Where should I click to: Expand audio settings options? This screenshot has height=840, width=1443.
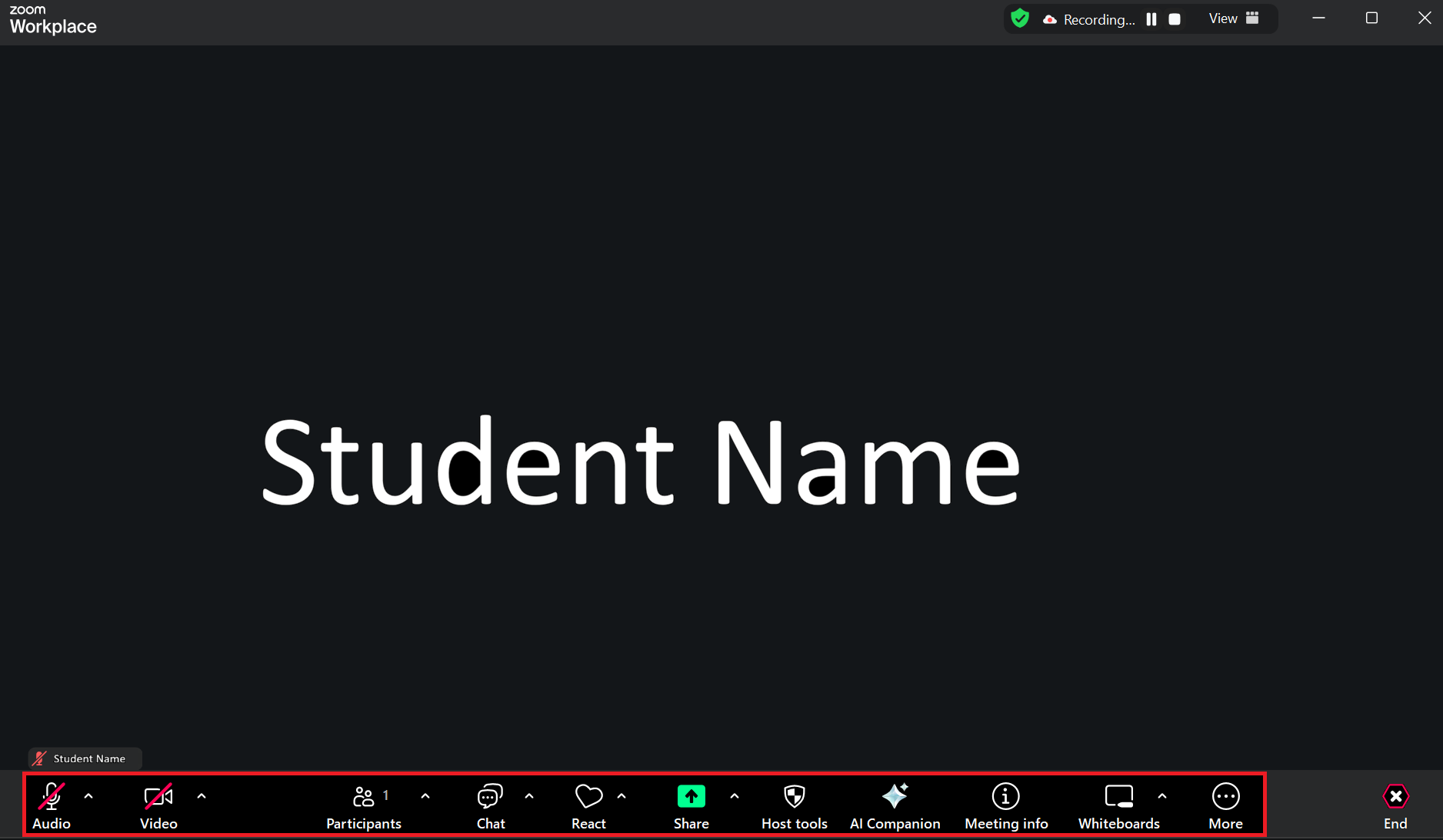tap(89, 796)
